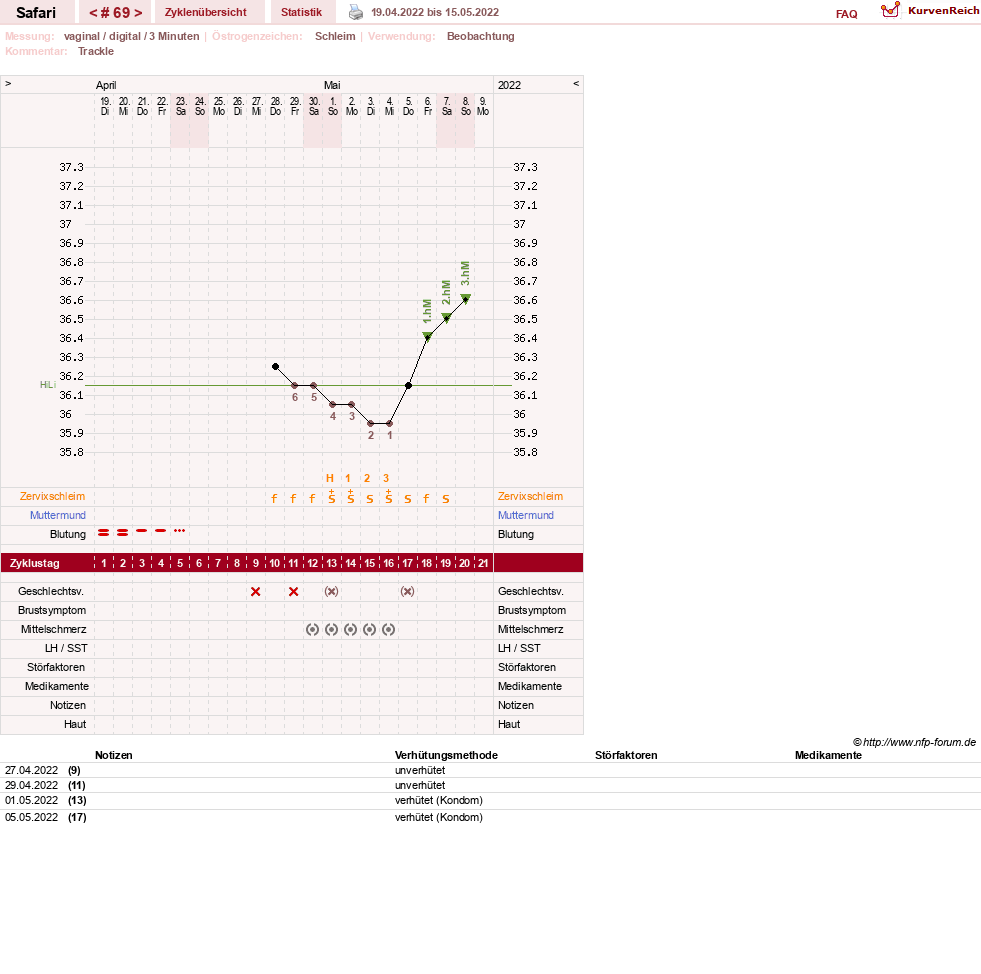This screenshot has width=981, height=974.
Task: Click the bleeding symbol on cycle day 3
Action: pyautogui.click(x=141, y=530)
